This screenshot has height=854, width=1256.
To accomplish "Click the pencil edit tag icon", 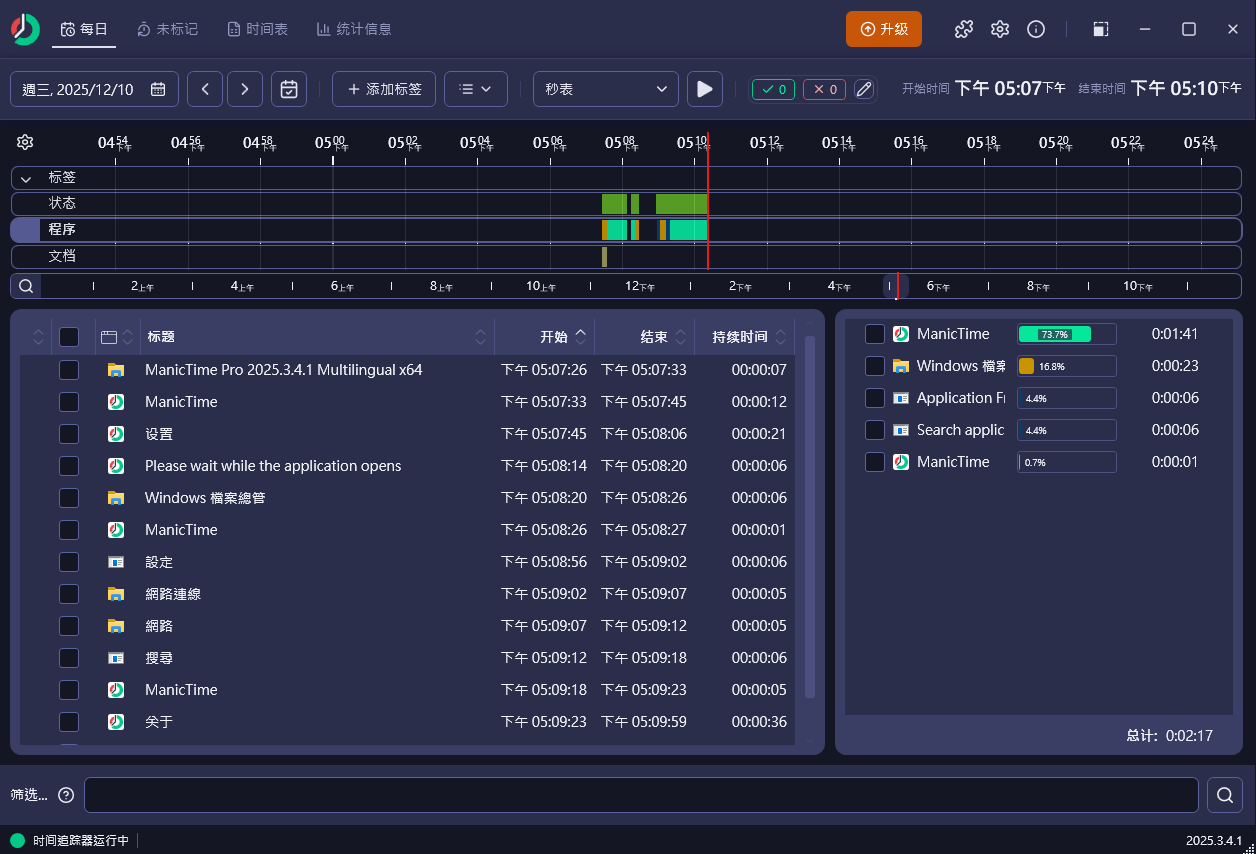I will tap(864, 89).
